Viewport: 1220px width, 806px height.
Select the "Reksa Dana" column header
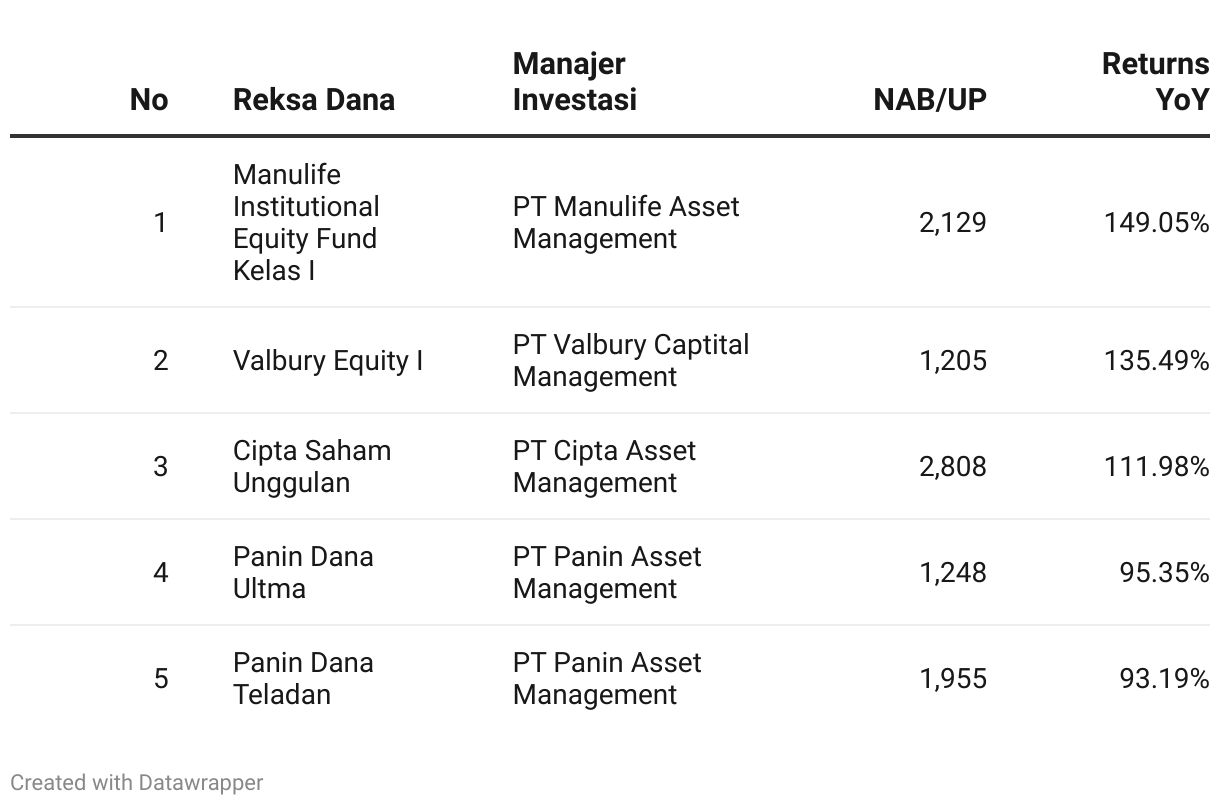(x=314, y=99)
